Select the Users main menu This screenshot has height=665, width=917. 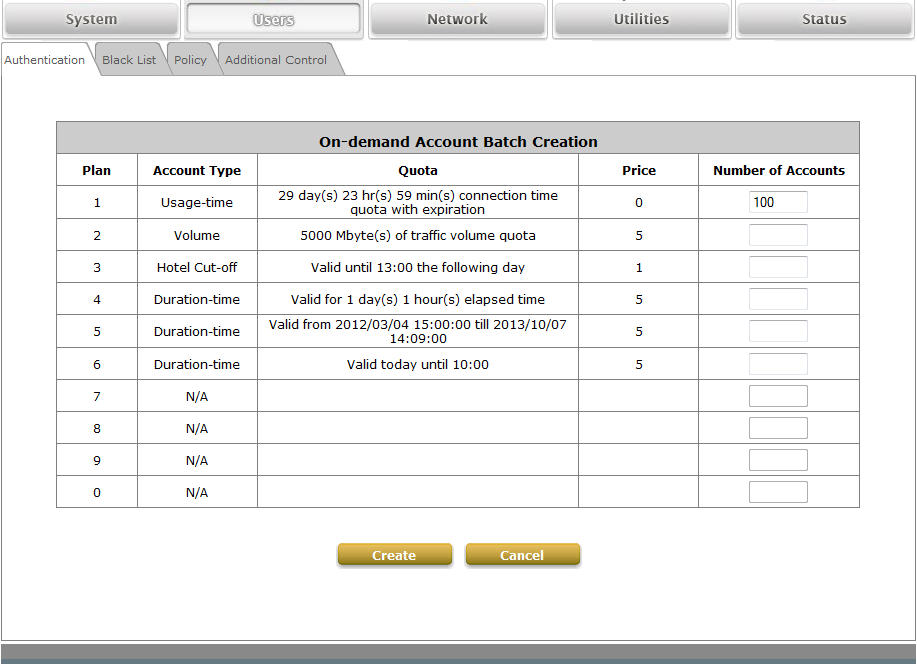[273, 19]
